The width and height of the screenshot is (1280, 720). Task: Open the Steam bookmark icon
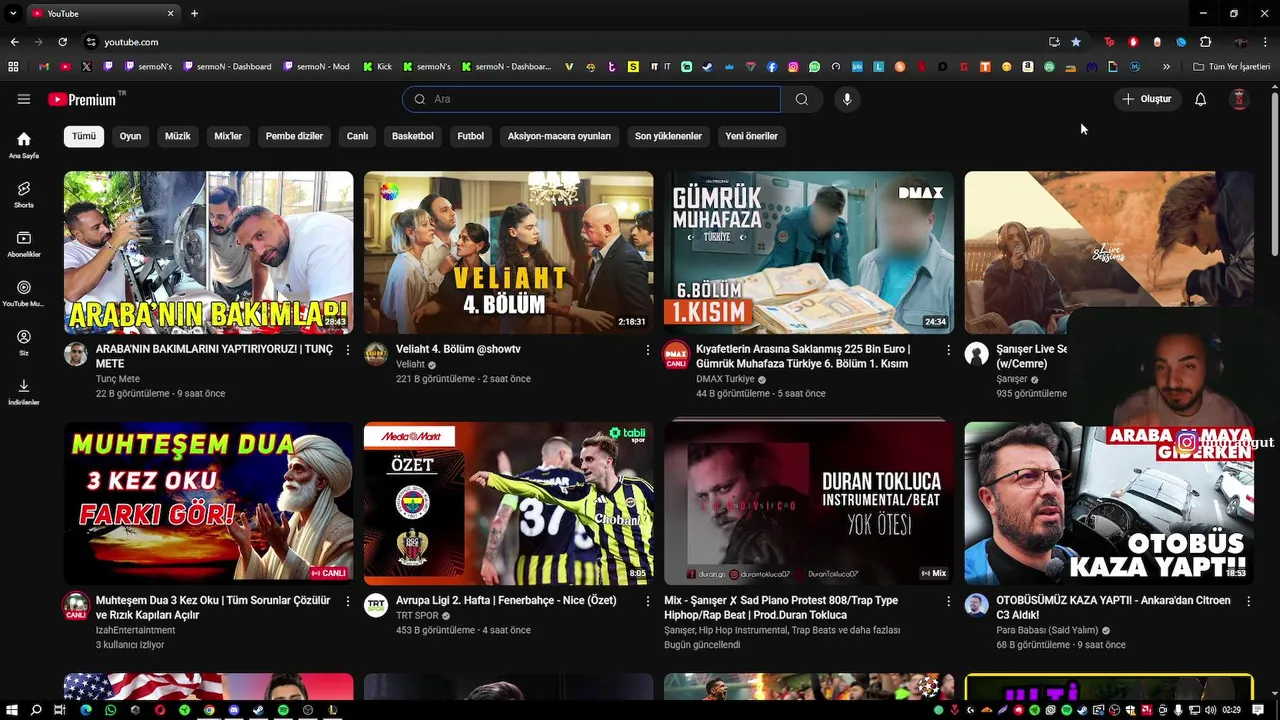pyautogui.click(x=708, y=67)
